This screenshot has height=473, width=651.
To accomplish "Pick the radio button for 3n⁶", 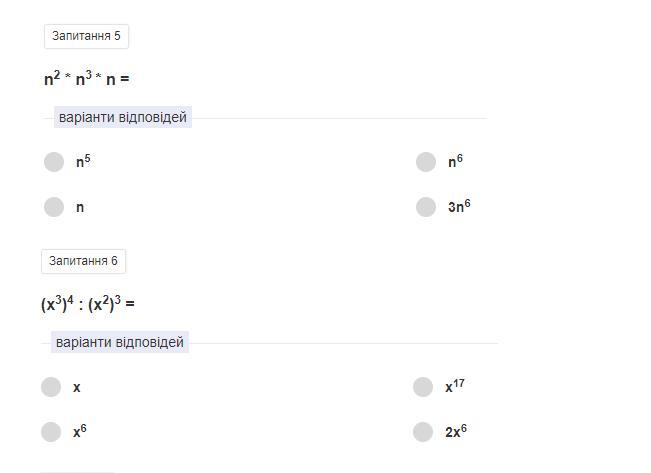I will click(426, 207).
